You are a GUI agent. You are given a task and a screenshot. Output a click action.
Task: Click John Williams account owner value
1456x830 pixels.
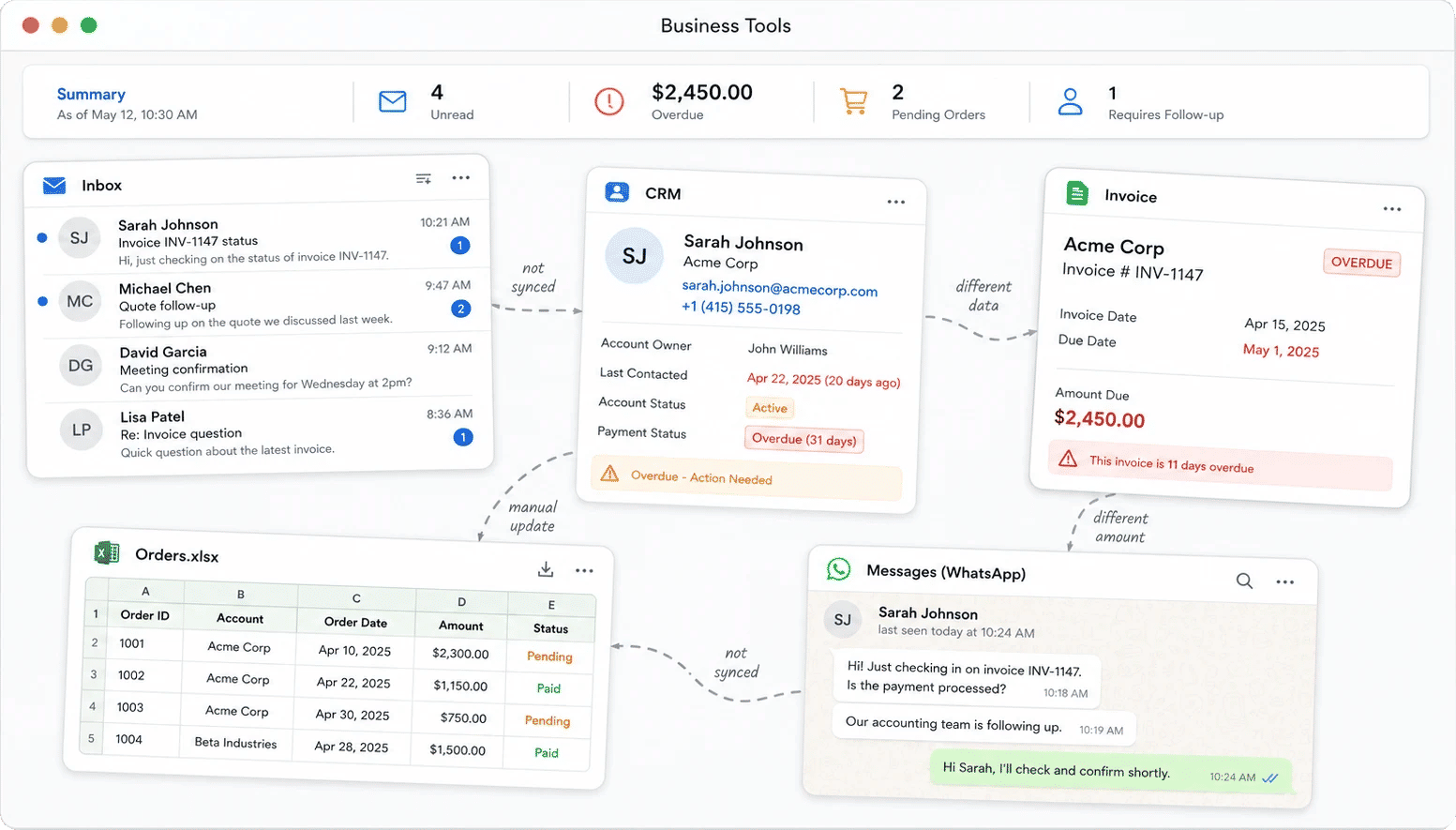coord(788,349)
